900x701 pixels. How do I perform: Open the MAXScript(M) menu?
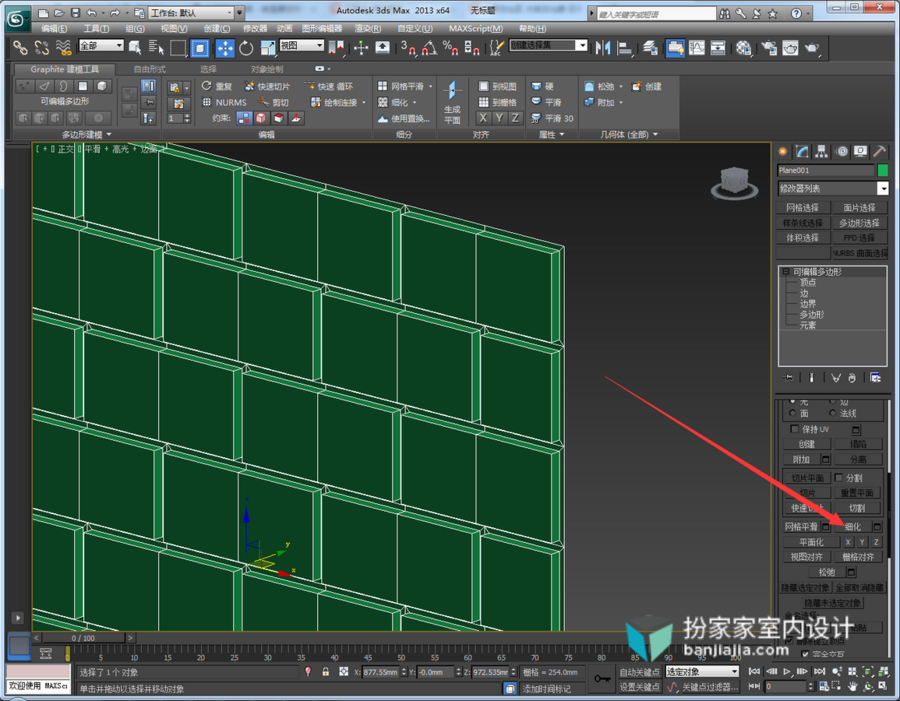pos(476,28)
